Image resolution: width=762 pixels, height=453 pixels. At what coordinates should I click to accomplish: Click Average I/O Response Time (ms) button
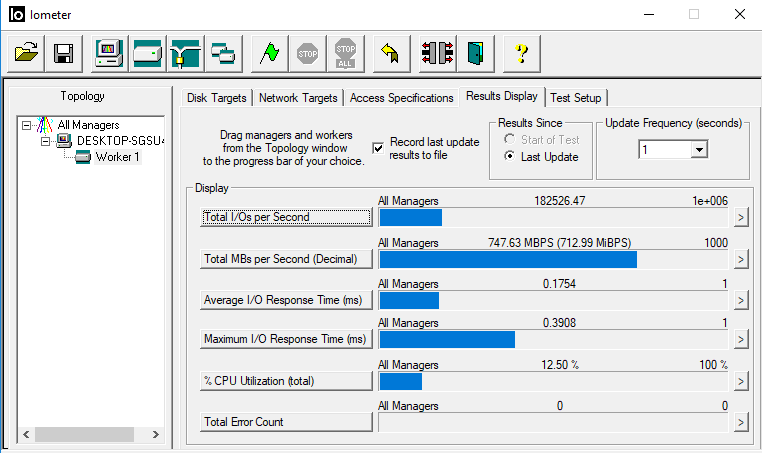(x=286, y=300)
